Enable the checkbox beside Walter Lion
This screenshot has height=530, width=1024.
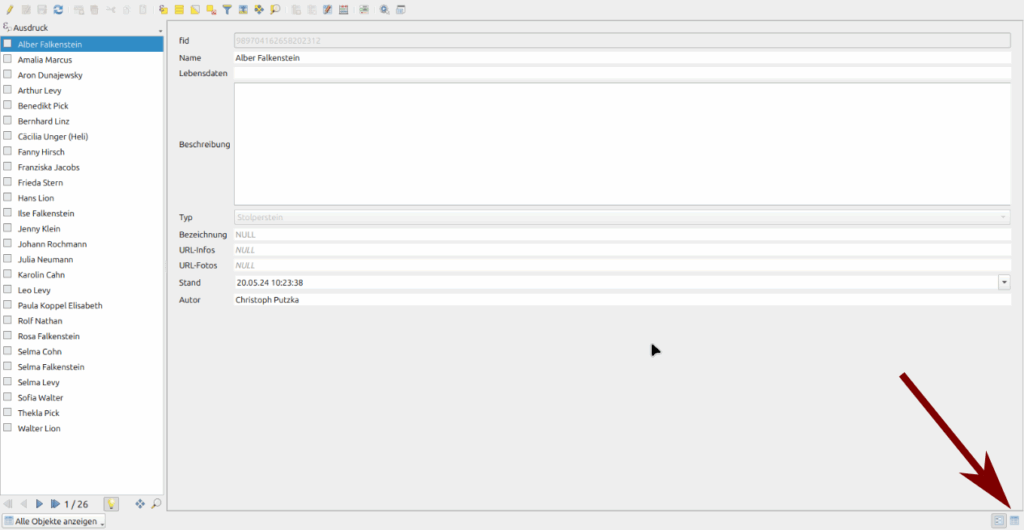(8, 428)
